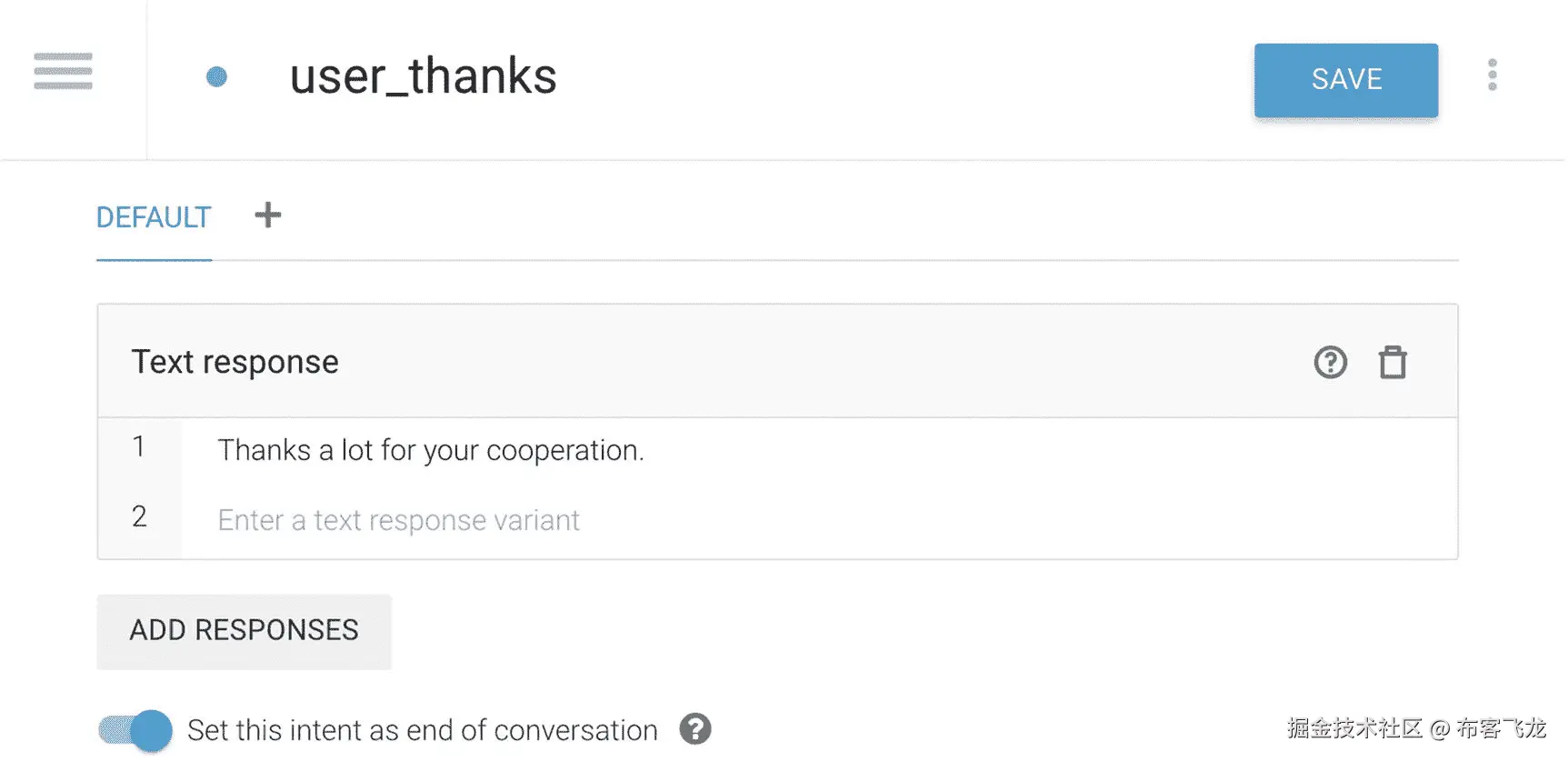Select row number 2 of text responses

[139, 516]
